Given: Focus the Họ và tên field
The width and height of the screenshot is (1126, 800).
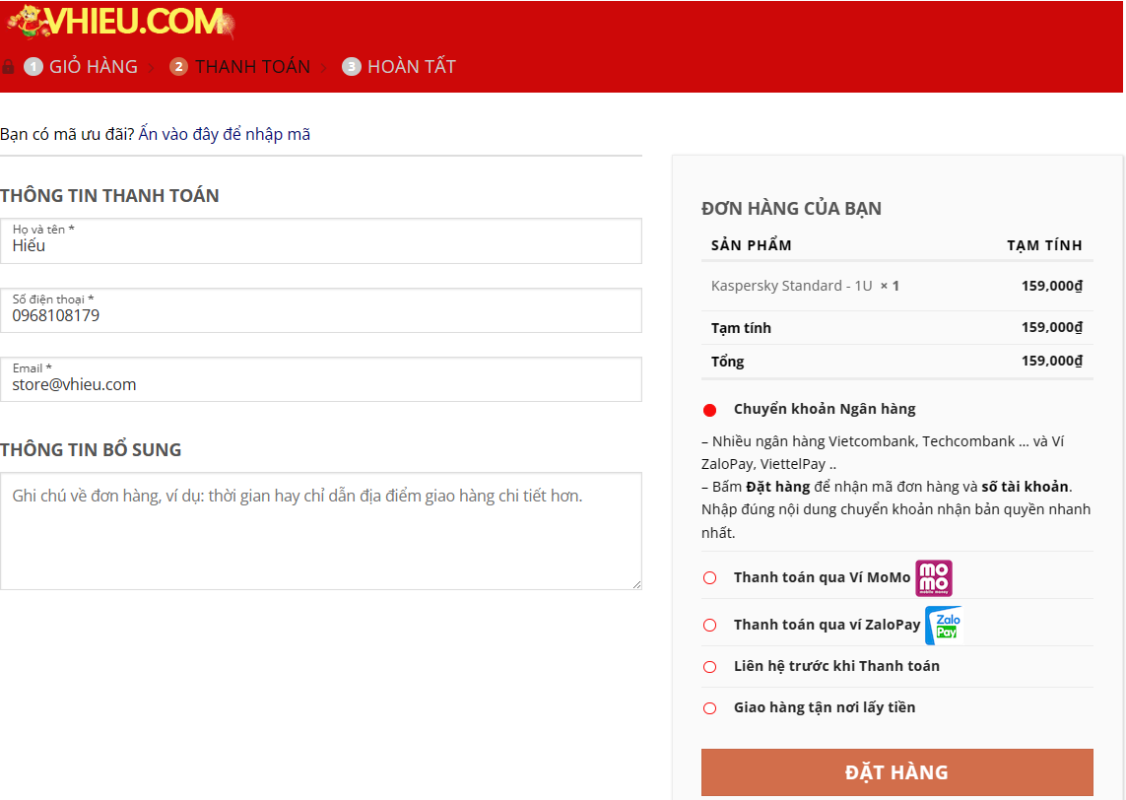Looking at the screenshot, I should [x=321, y=241].
